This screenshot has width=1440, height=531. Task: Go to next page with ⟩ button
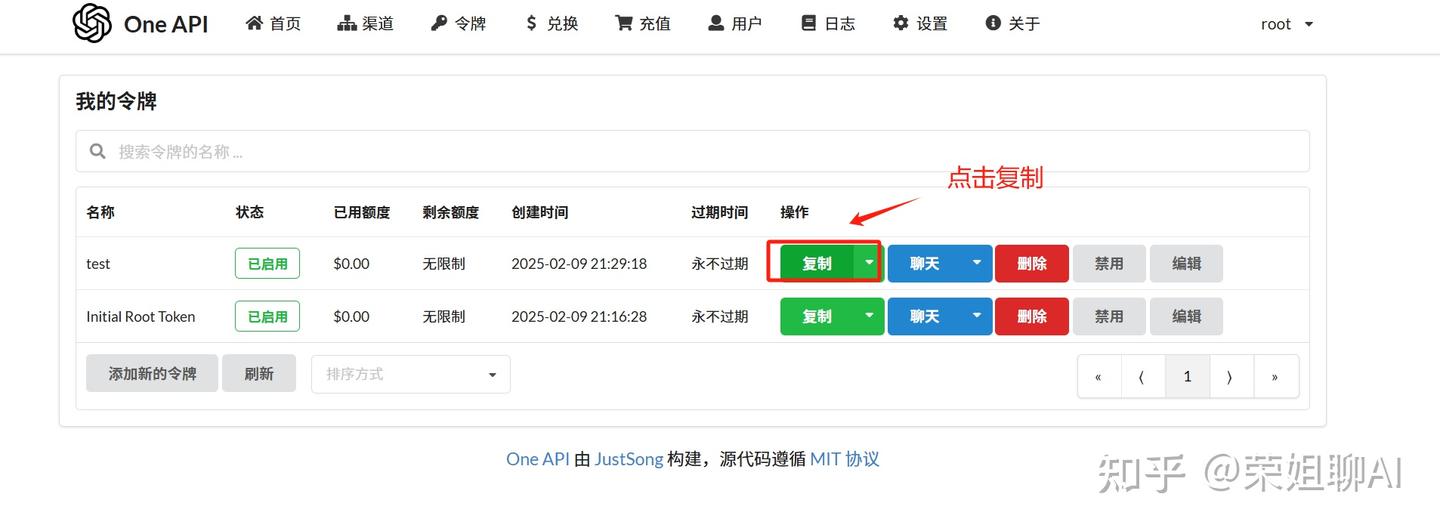pyautogui.click(x=1232, y=376)
